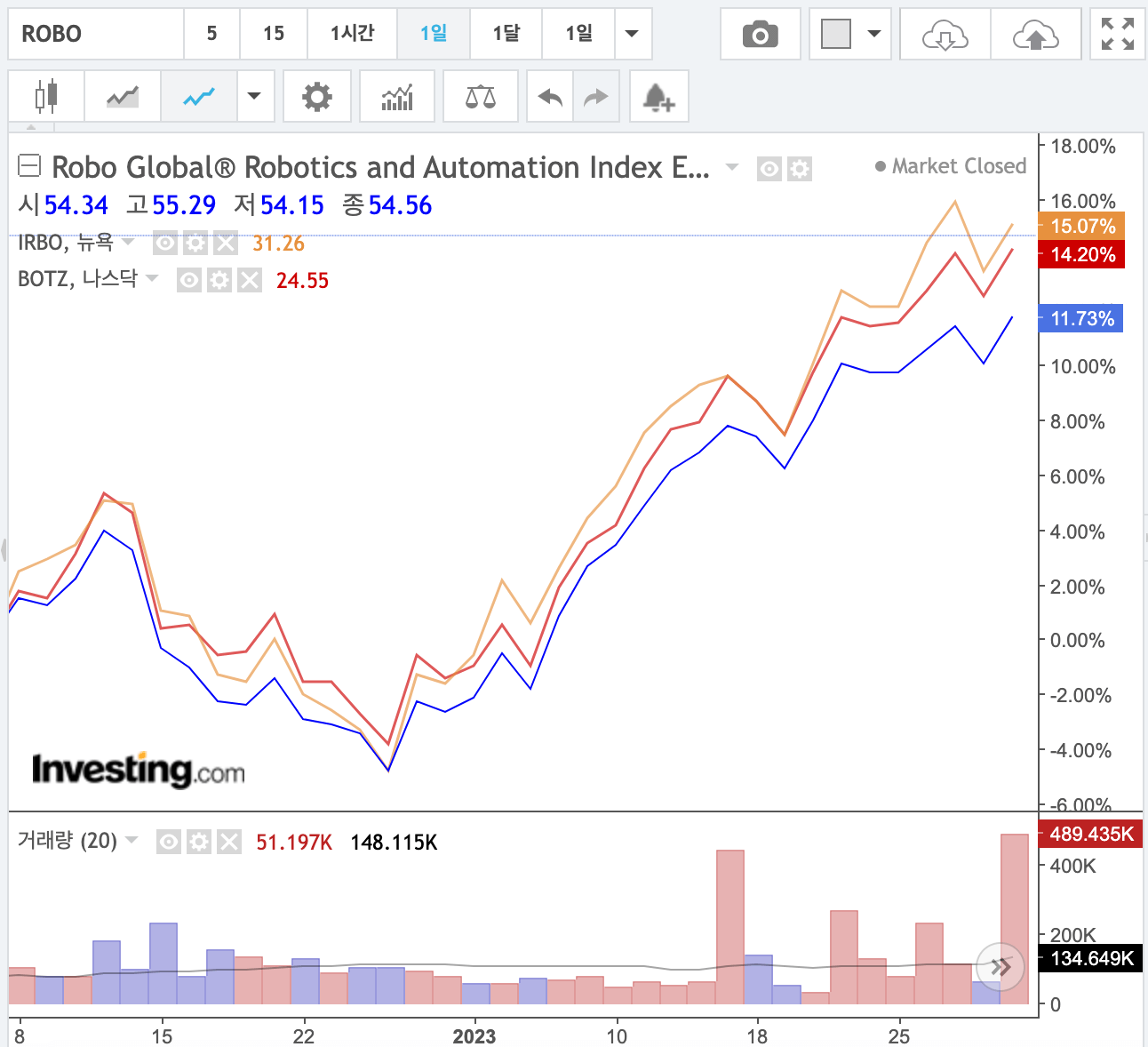1148x1047 pixels.
Task: Click the high price 55.29
Action: tap(184, 205)
